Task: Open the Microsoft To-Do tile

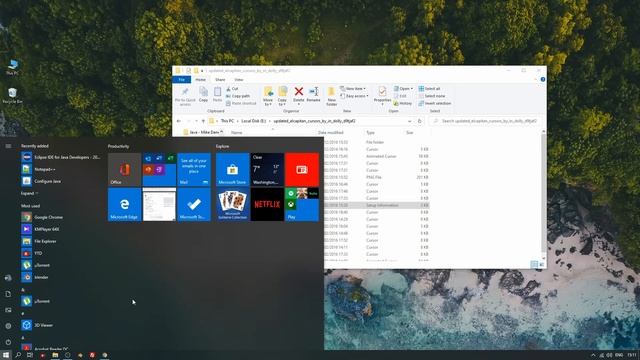Action: (194, 204)
